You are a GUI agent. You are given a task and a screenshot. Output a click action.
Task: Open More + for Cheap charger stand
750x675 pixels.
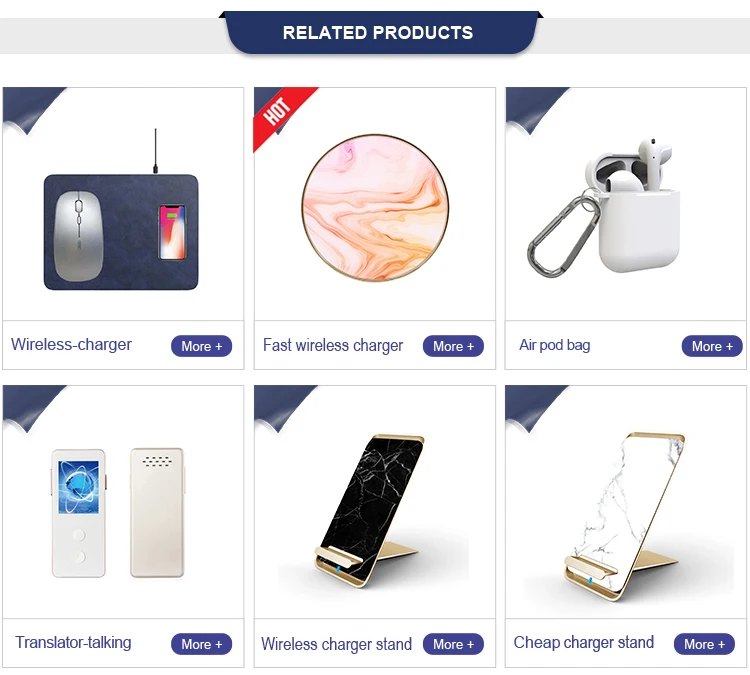coord(704,644)
